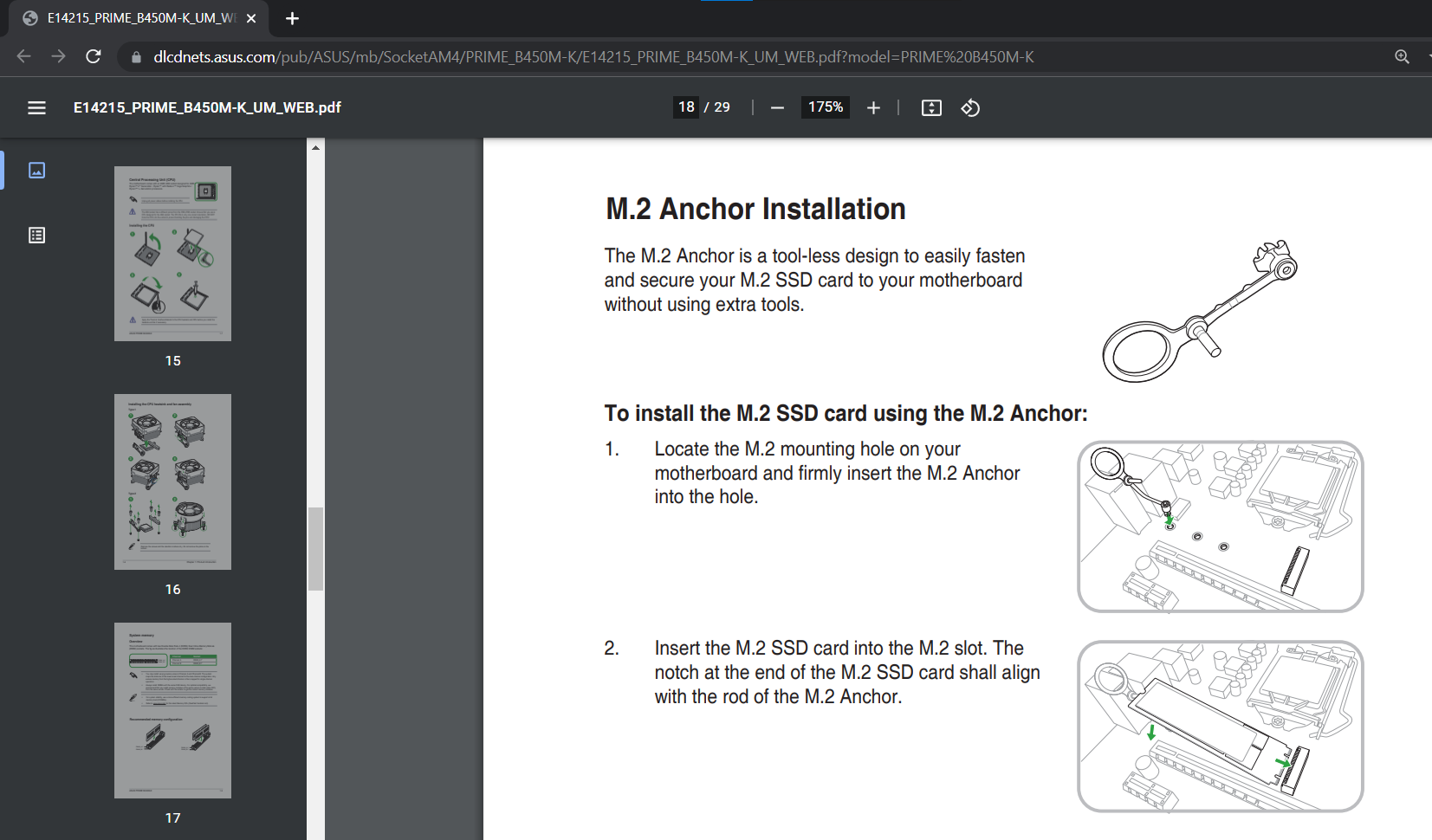Image resolution: width=1432 pixels, height=840 pixels.
Task: Click 'To install the M.2 SSD card' subheading
Action: (x=846, y=413)
